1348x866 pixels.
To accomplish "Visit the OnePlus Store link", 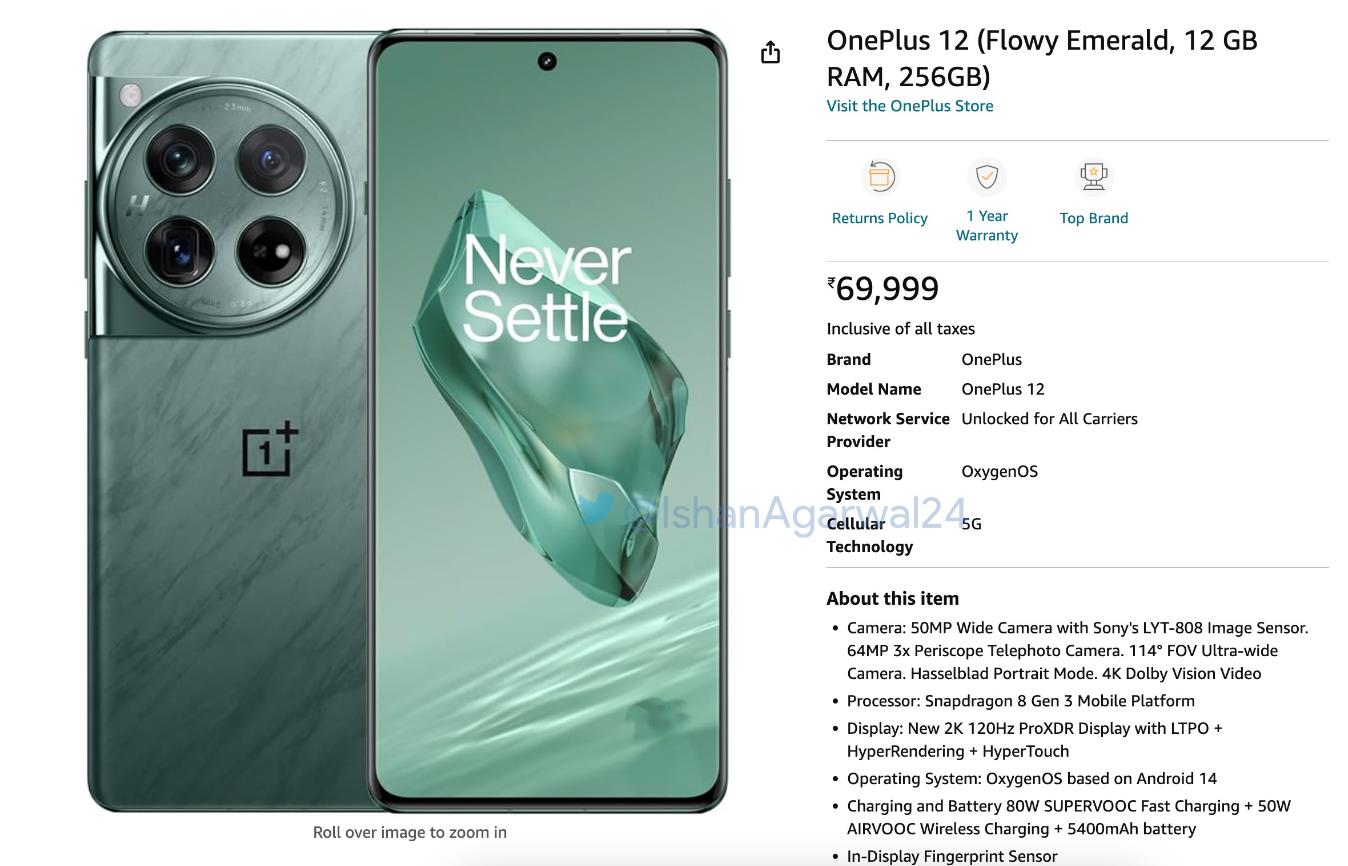I will (910, 106).
